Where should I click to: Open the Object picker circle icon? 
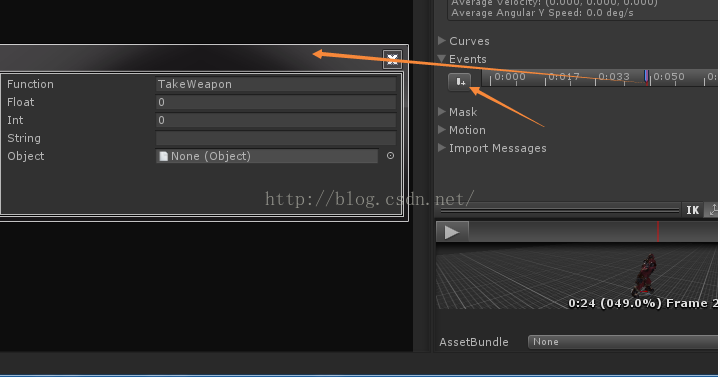tap(390, 156)
